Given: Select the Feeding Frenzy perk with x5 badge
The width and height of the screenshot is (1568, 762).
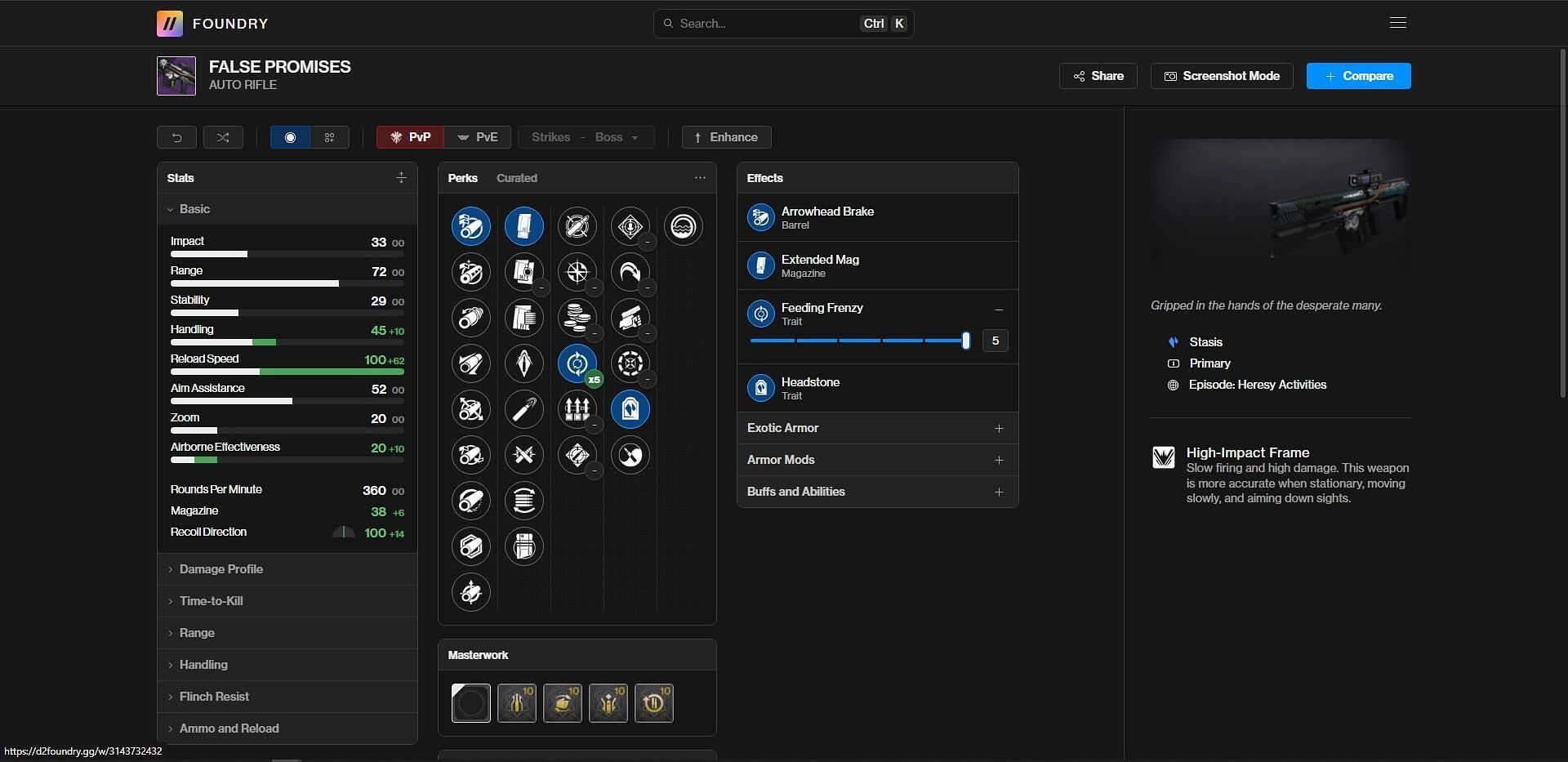Looking at the screenshot, I should pyautogui.click(x=577, y=363).
